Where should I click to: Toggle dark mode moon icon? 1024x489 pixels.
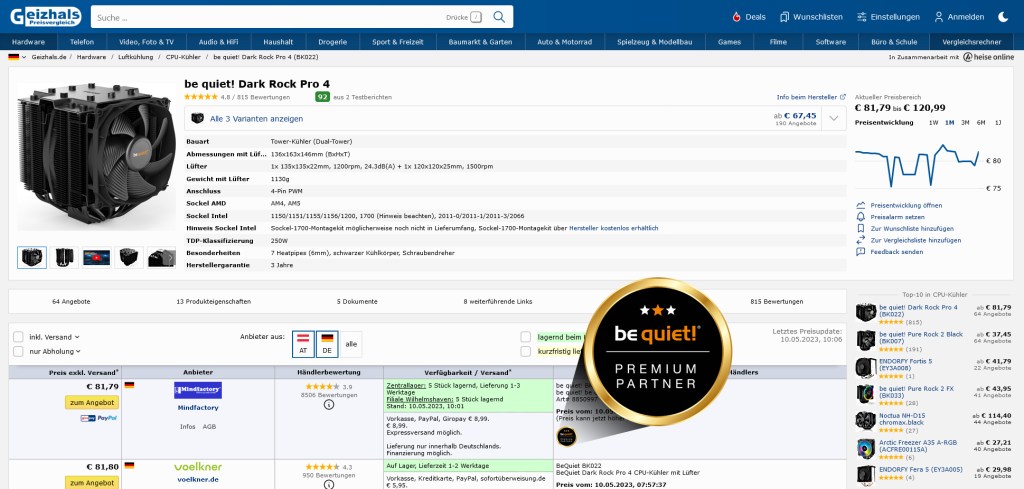coord(1003,17)
